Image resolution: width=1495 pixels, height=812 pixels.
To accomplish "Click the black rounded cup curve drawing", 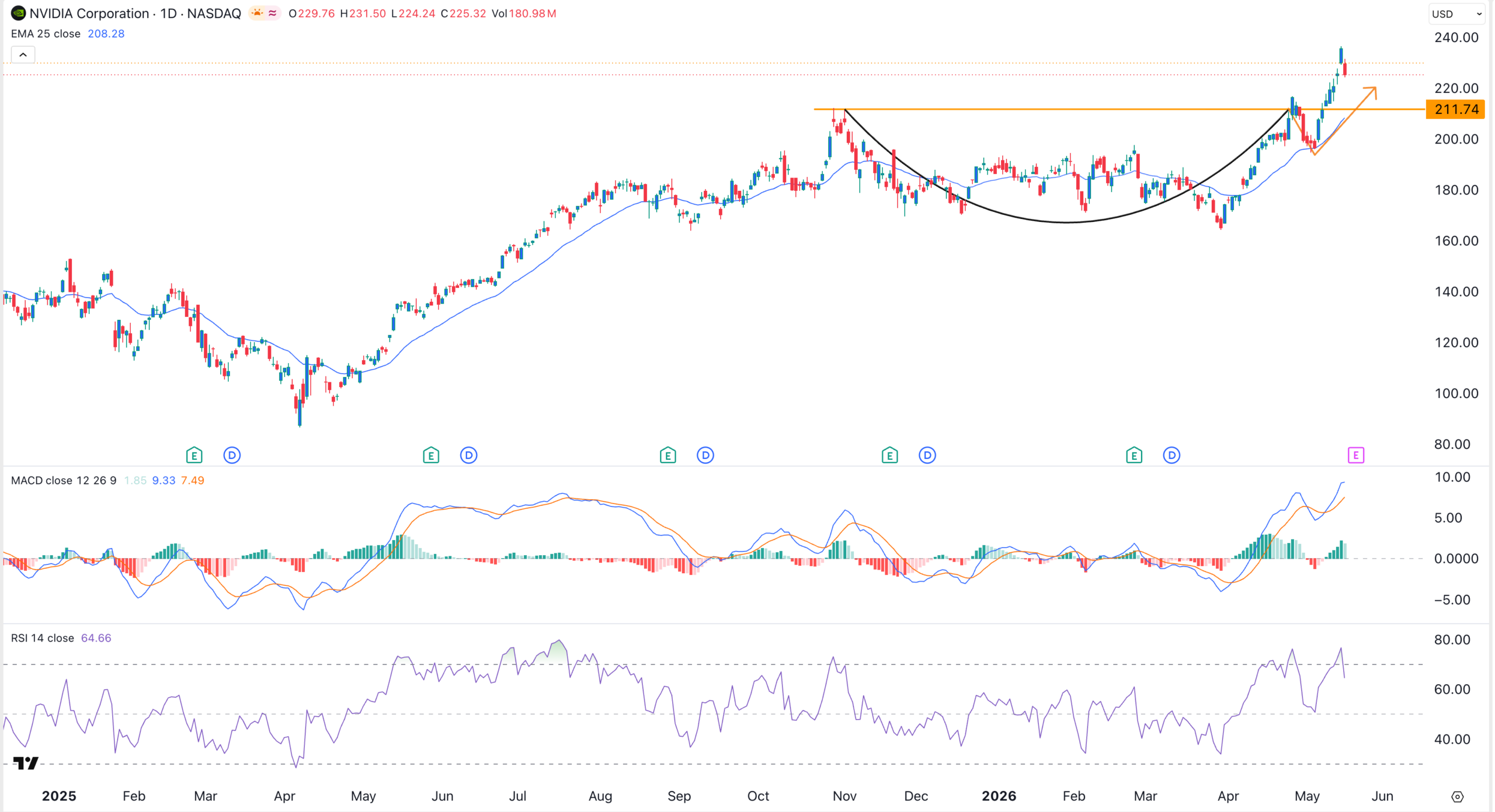I will point(1066,222).
